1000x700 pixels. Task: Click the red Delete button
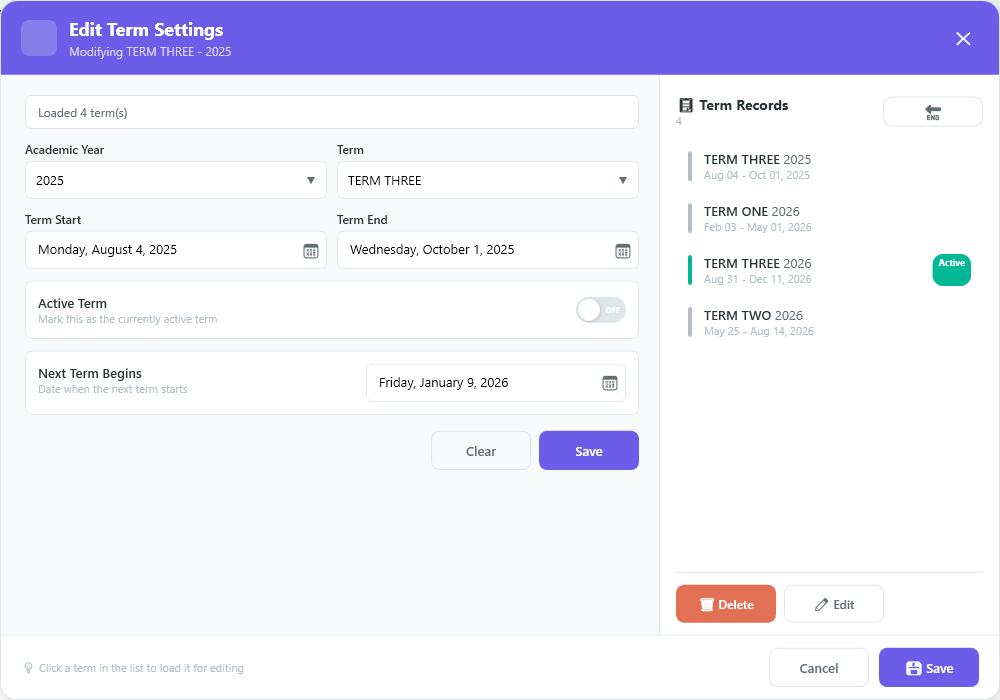point(726,604)
